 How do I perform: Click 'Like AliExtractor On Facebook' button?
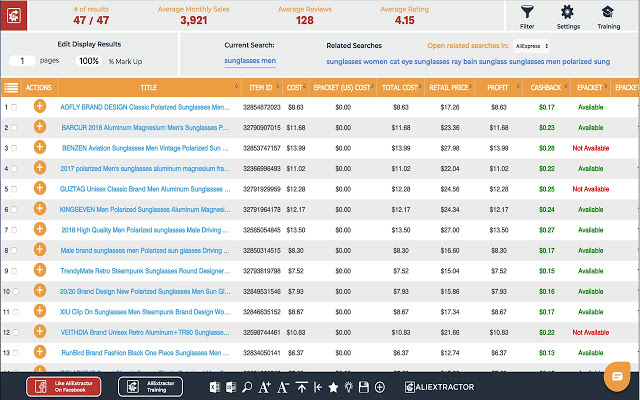point(65,387)
